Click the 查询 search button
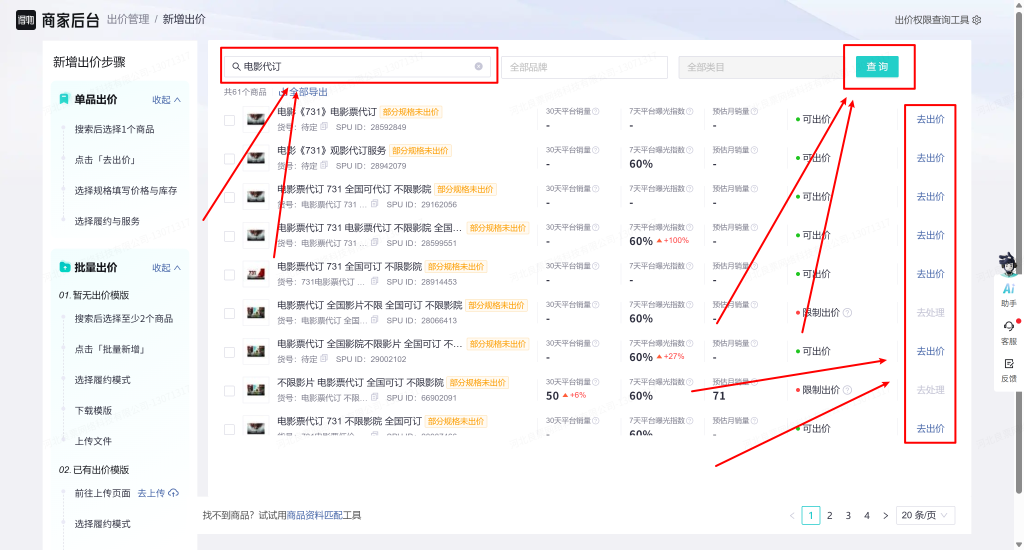Screen dimensions: 1024x550 point(877,67)
